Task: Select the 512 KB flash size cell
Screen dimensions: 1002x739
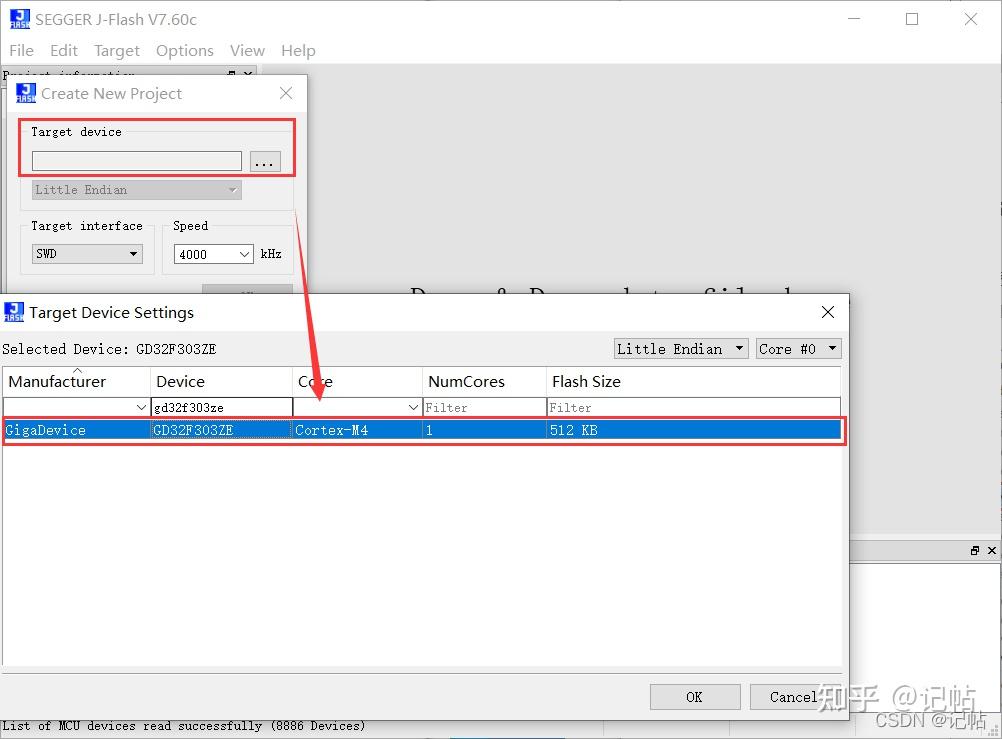Action: (695, 430)
